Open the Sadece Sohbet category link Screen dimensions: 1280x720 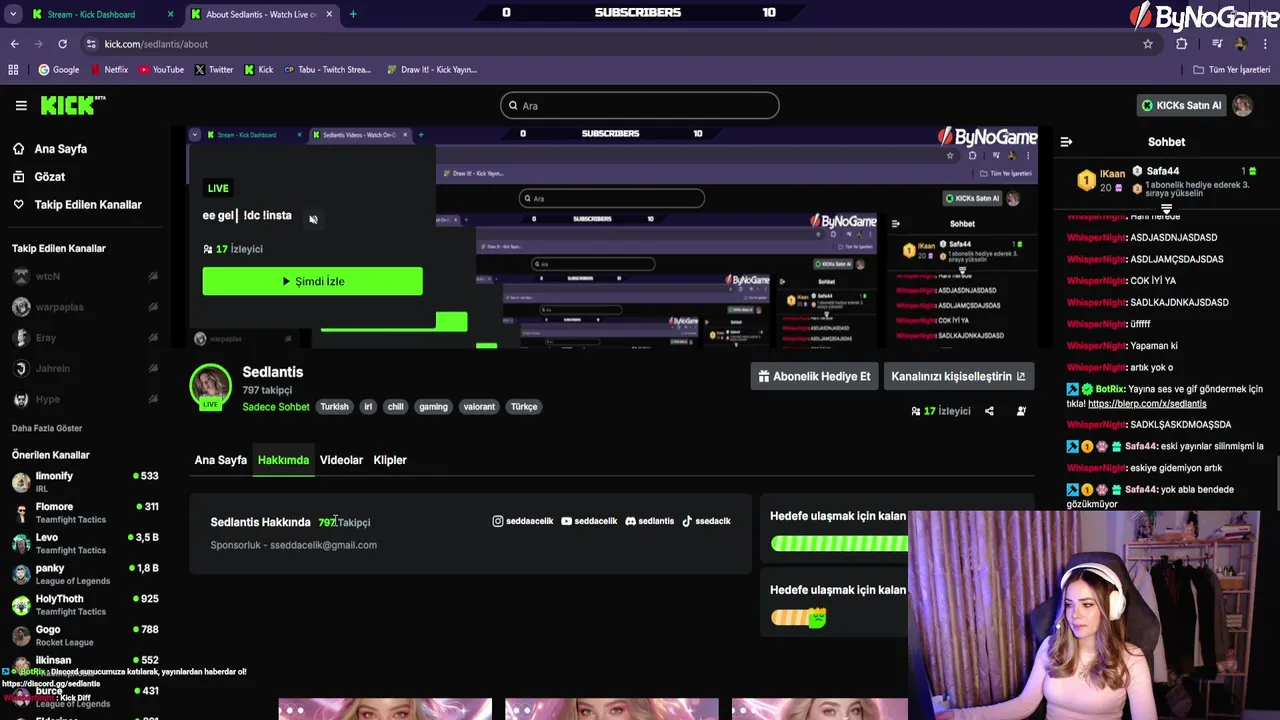(x=276, y=407)
